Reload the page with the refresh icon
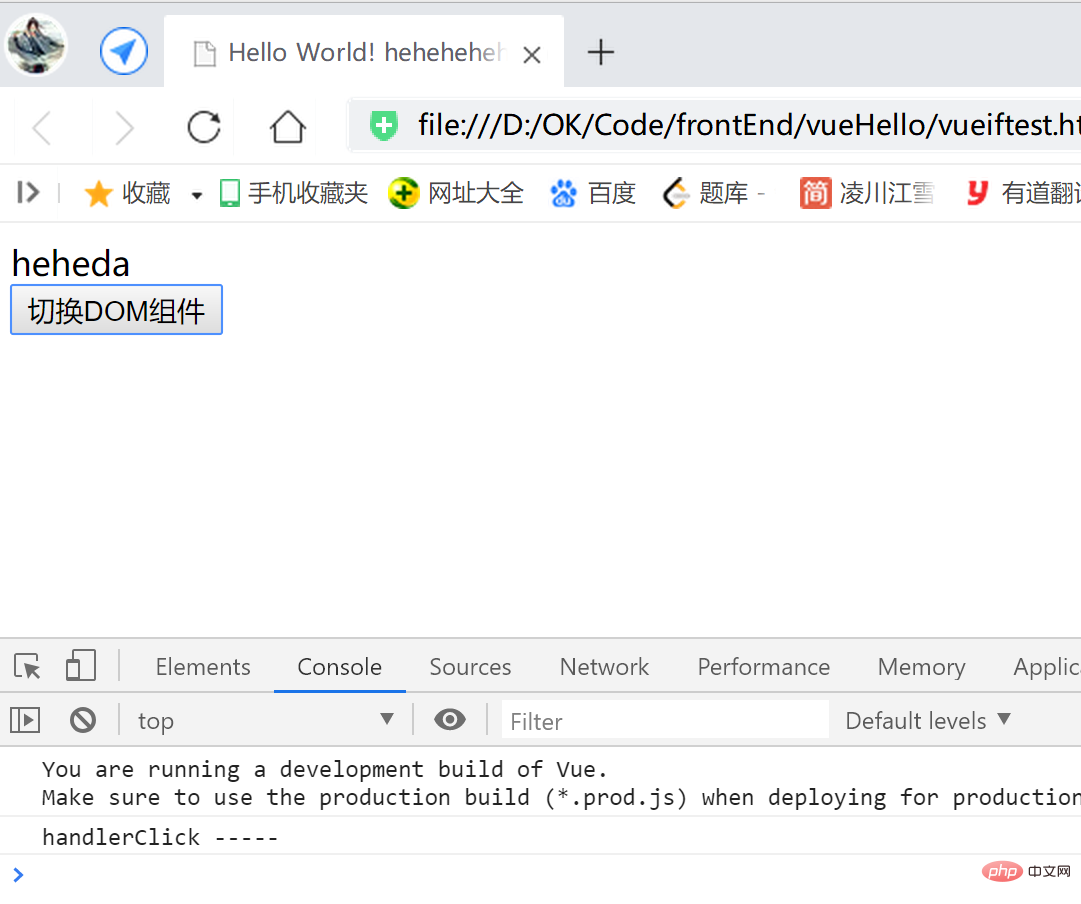This screenshot has height=904, width=1081. (x=203, y=127)
